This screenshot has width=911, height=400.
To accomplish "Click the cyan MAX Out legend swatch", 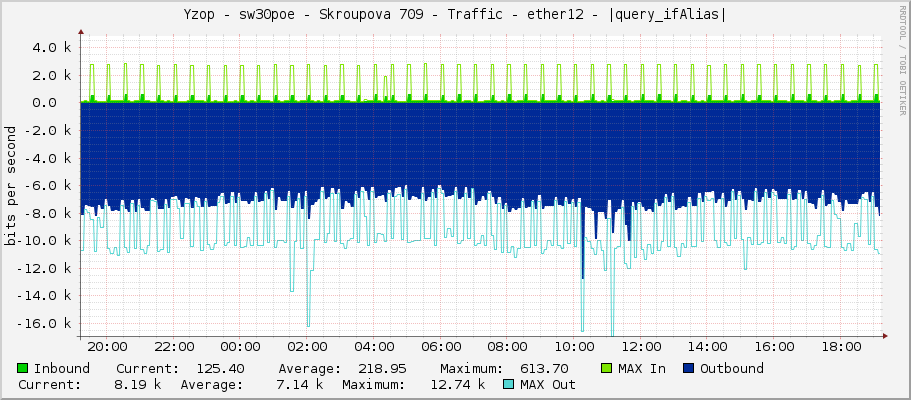I will tap(509, 384).
